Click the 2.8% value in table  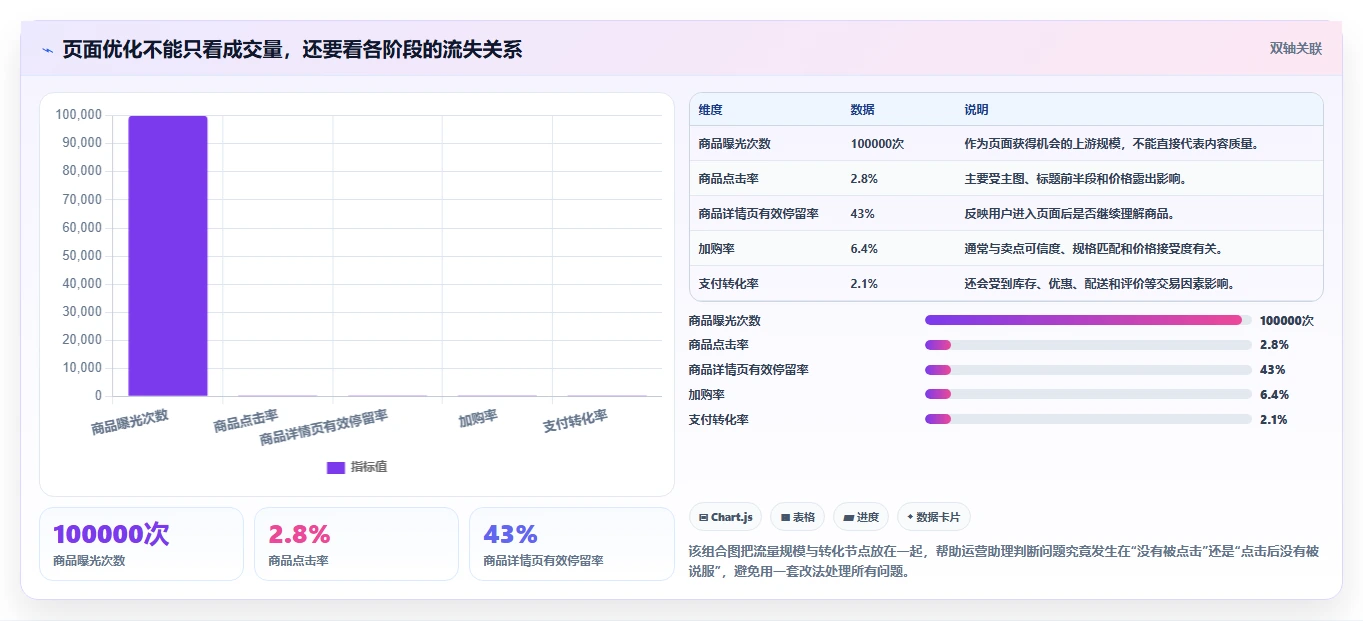tap(864, 179)
